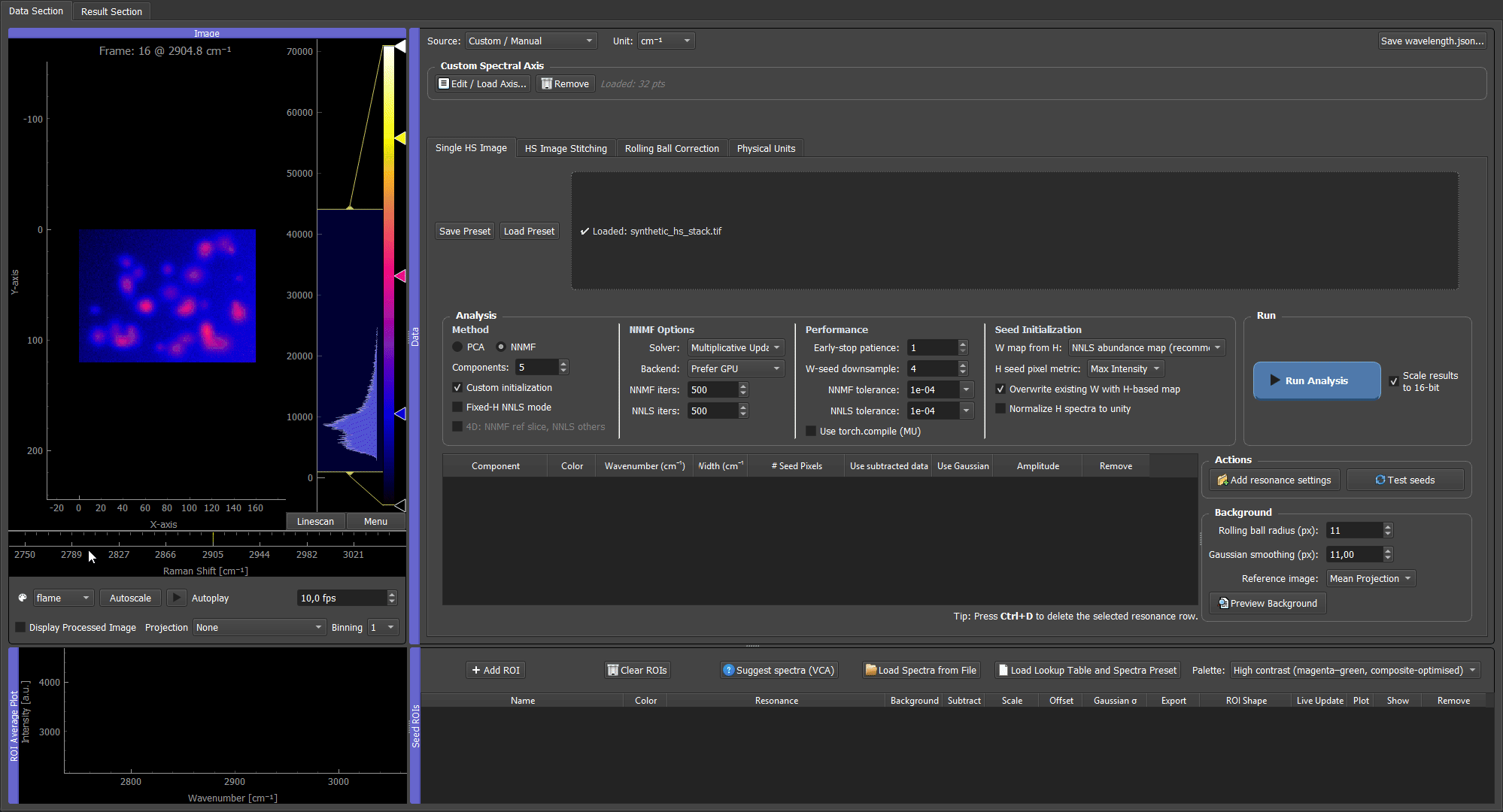Viewport: 1503px width, 812px height.
Task: Click the yellow histogram gradient tick
Action: pos(400,138)
